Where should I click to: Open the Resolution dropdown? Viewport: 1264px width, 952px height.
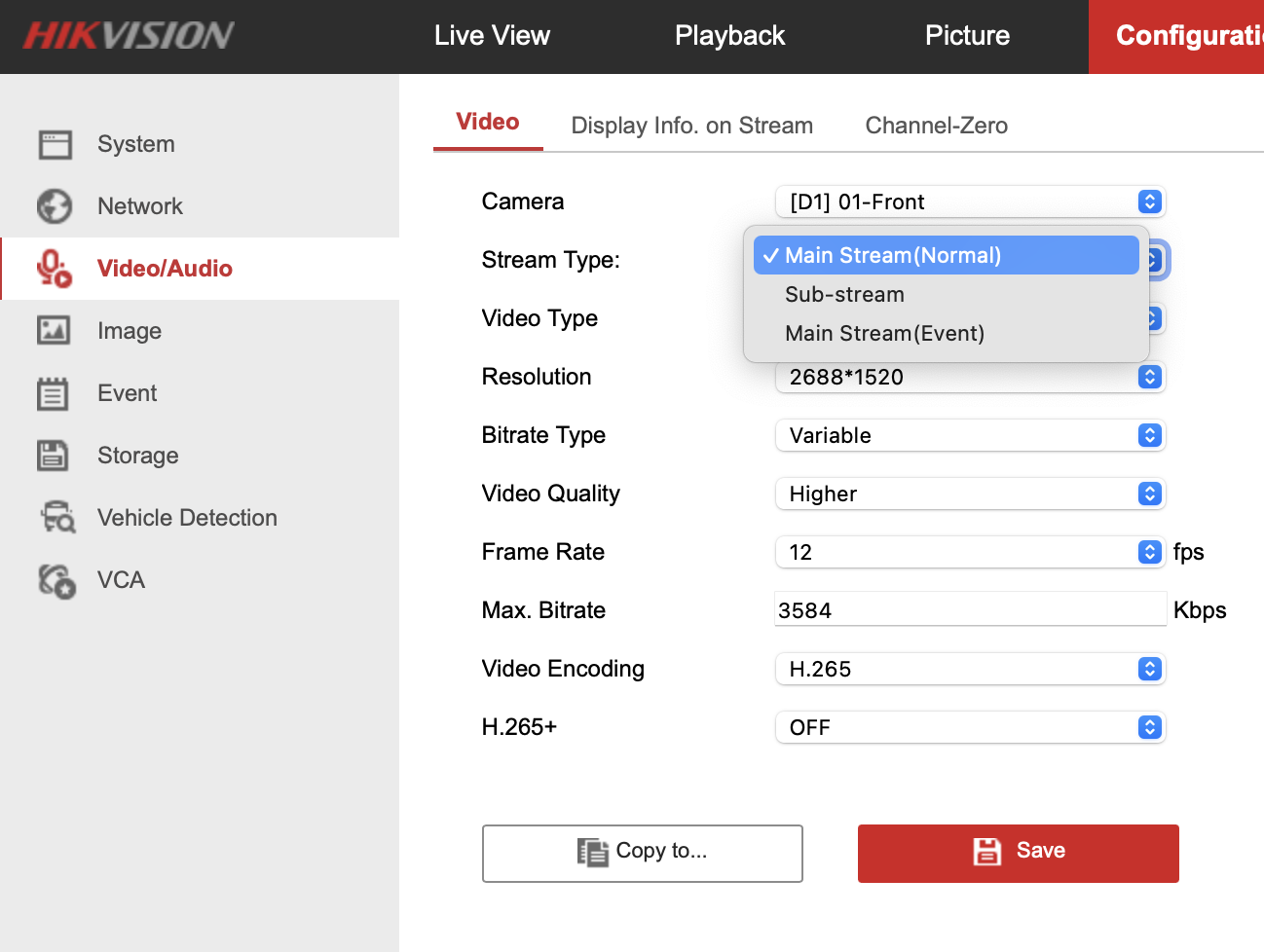pyautogui.click(x=970, y=377)
